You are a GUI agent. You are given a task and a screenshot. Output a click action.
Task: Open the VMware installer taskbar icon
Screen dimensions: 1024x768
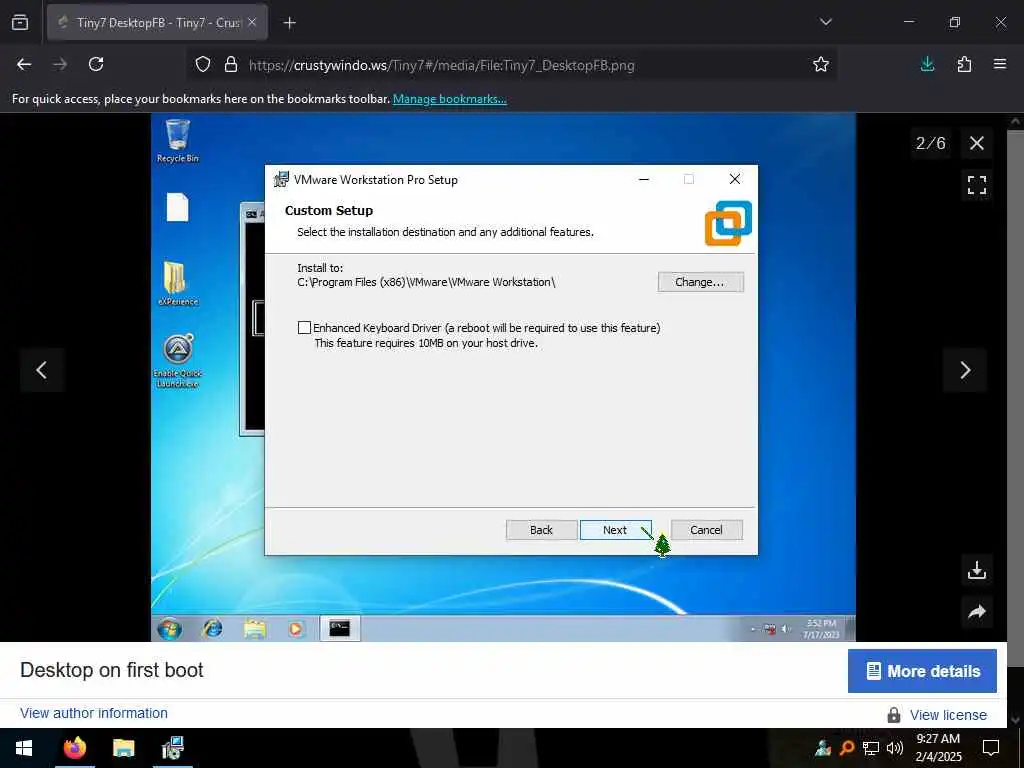(172, 748)
